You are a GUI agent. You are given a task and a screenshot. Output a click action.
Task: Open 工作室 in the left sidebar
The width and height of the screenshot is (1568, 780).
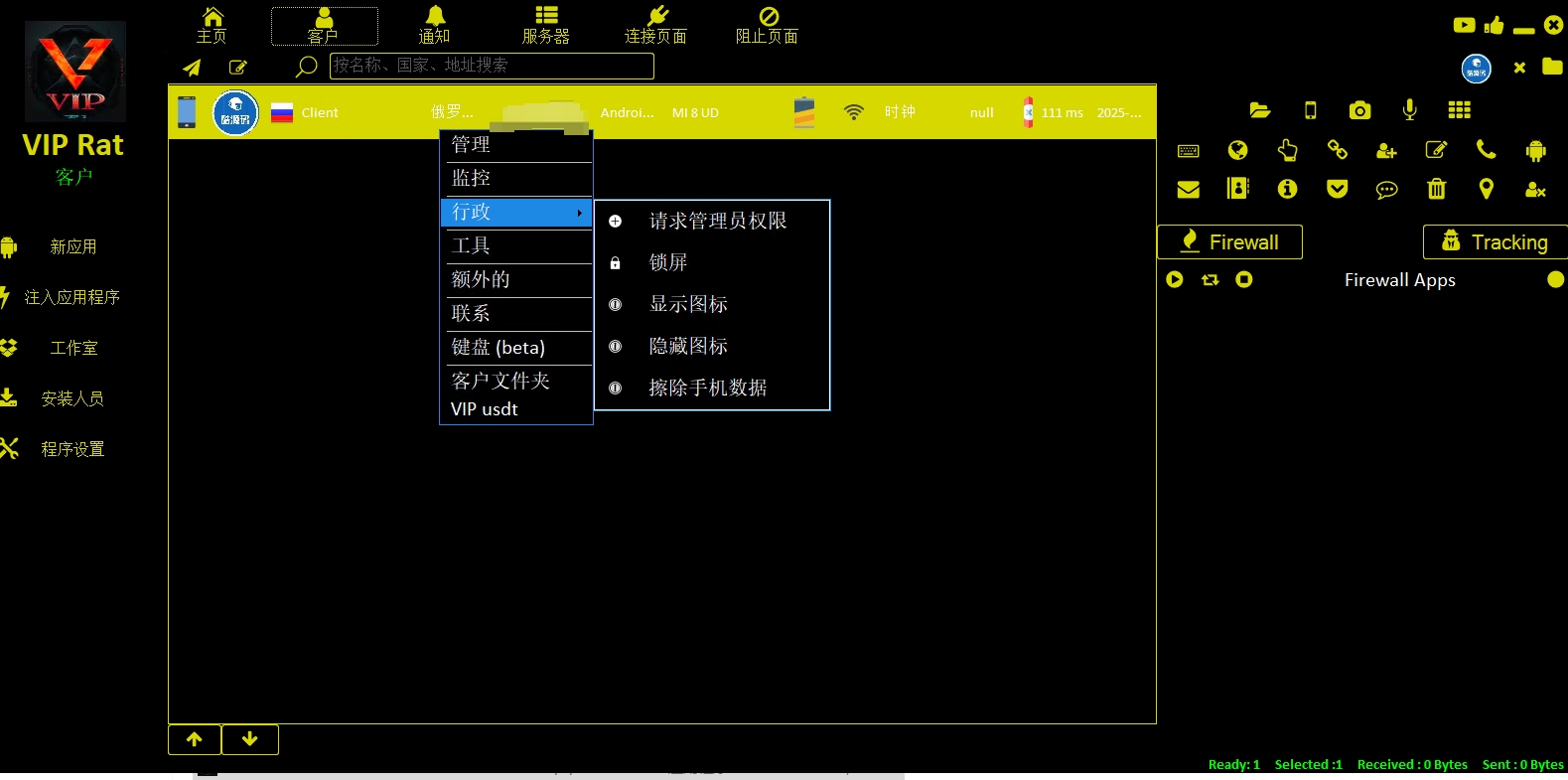(73, 349)
